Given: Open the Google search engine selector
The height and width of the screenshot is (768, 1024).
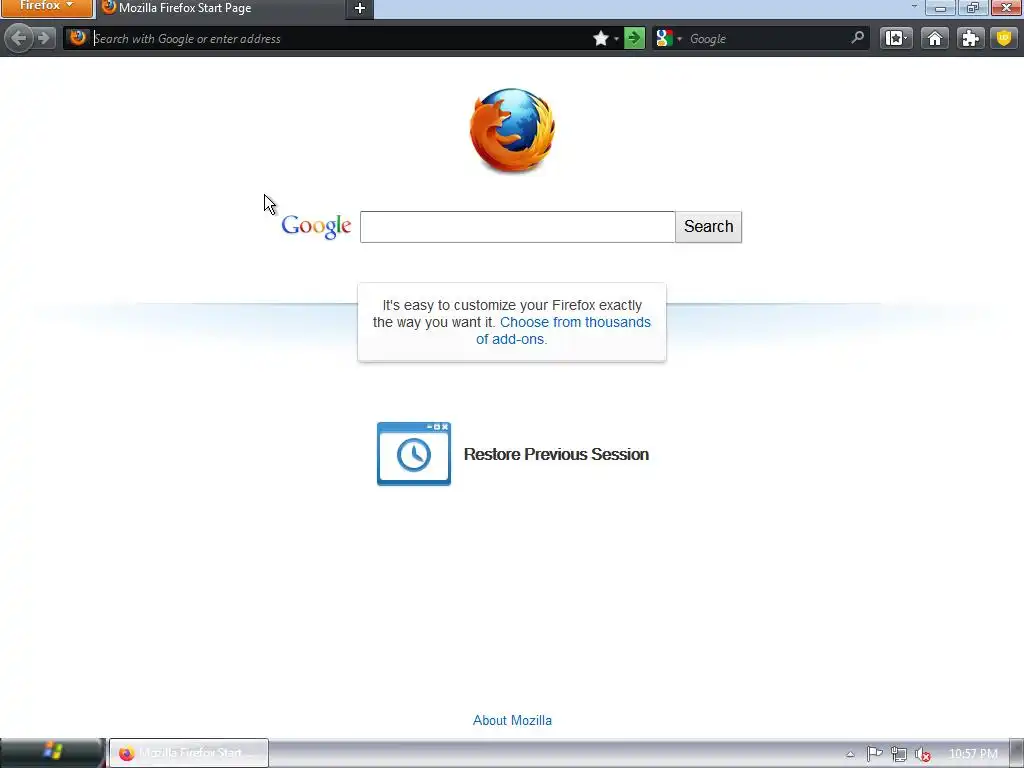Looking at the screenshot, I should pyautogui.click(x=669, y=39).
